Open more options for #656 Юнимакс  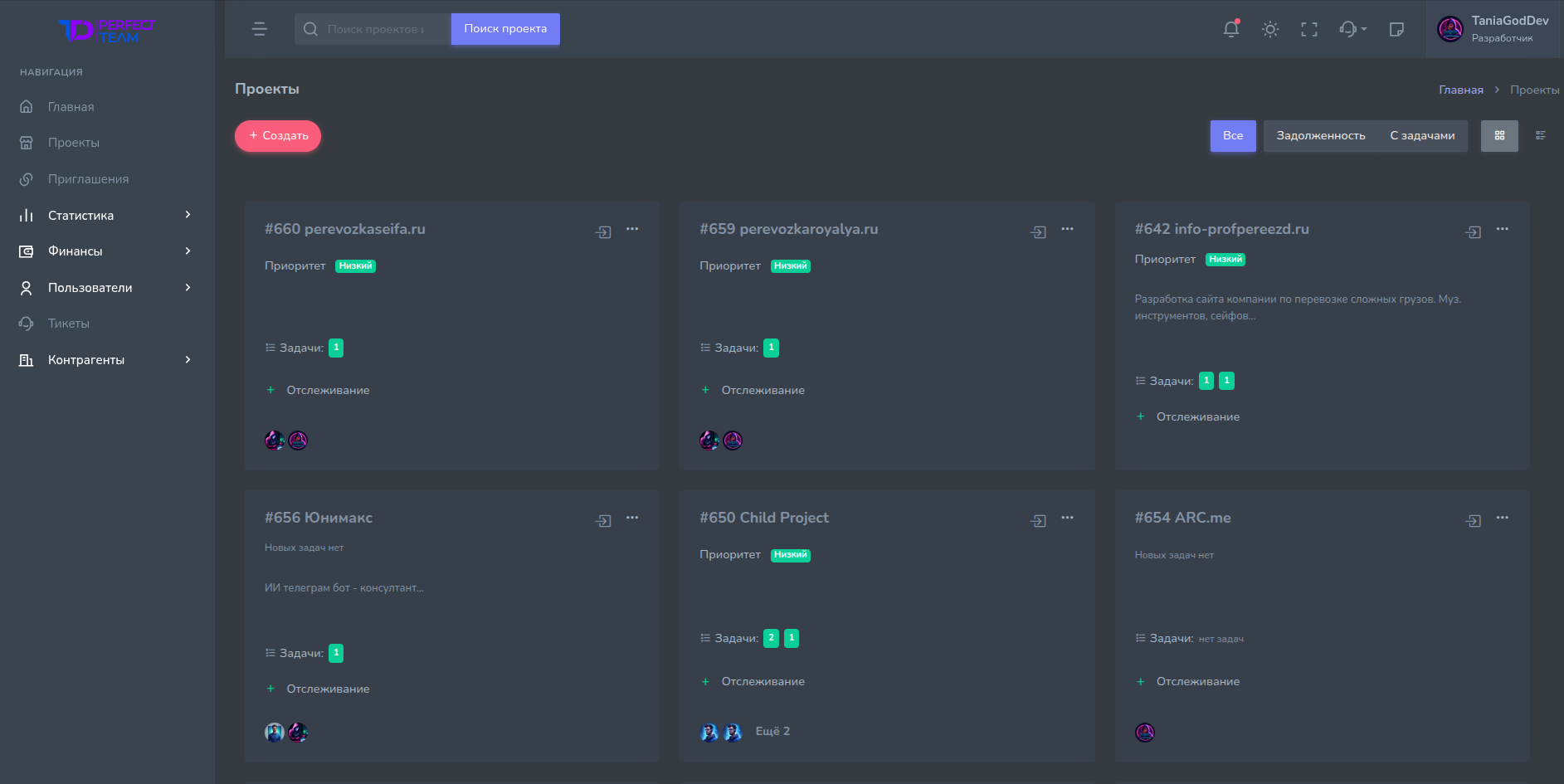(x=632, y=518)
